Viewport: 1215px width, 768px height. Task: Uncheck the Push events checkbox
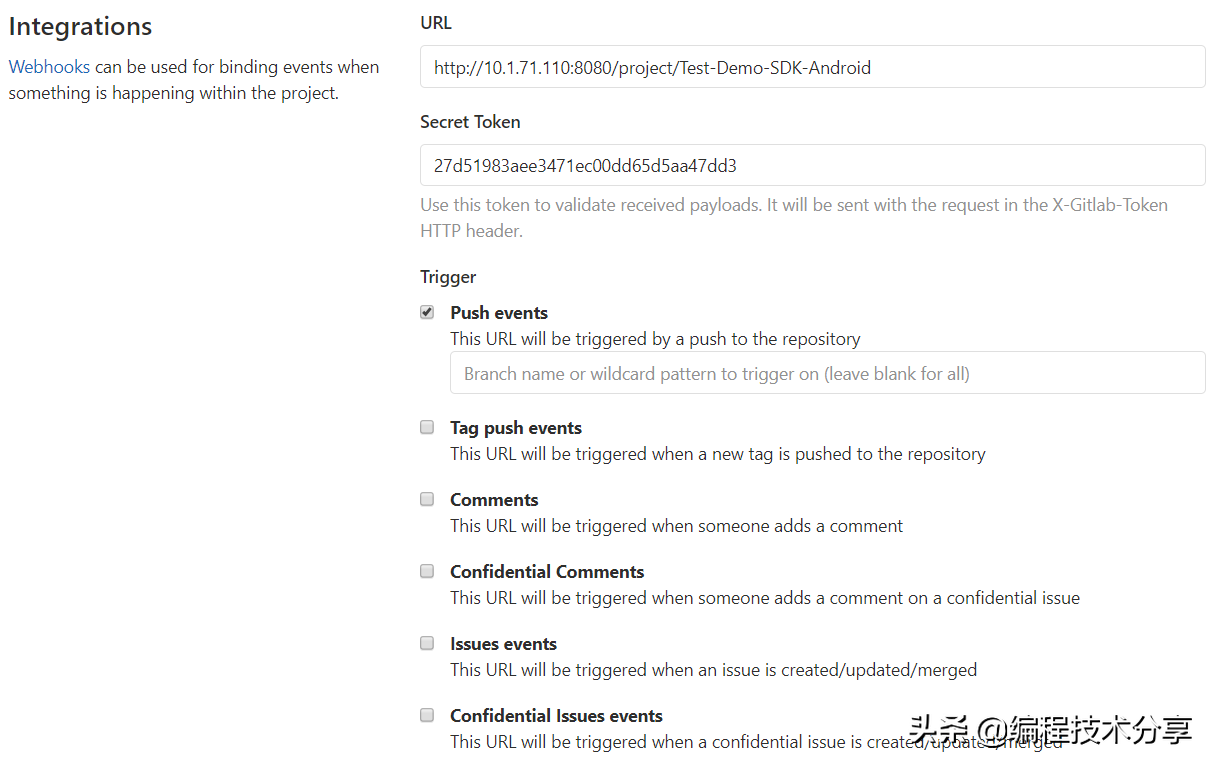[427, 312]
